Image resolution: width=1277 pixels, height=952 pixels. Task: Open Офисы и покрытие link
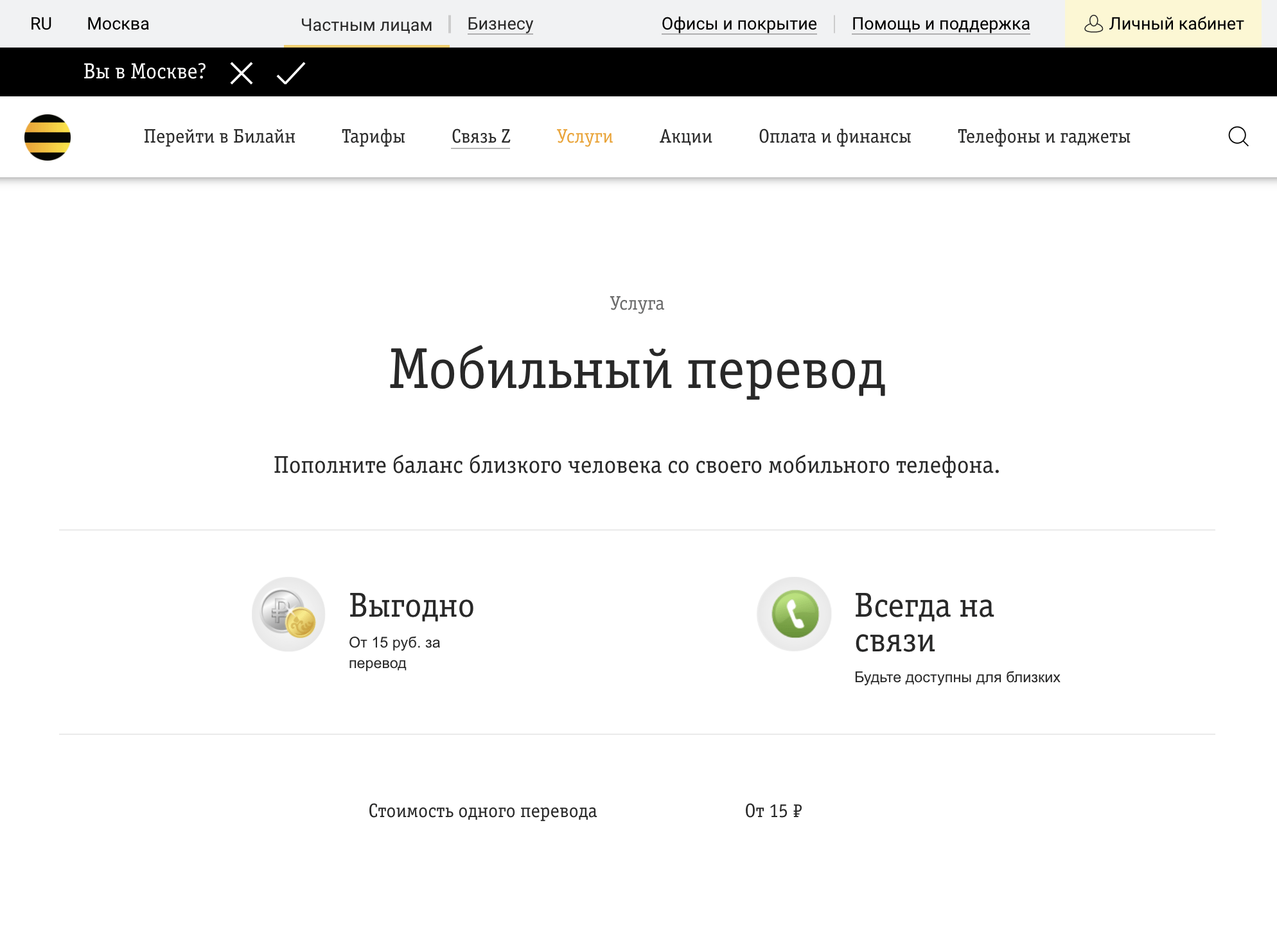(x=739, y=24)
